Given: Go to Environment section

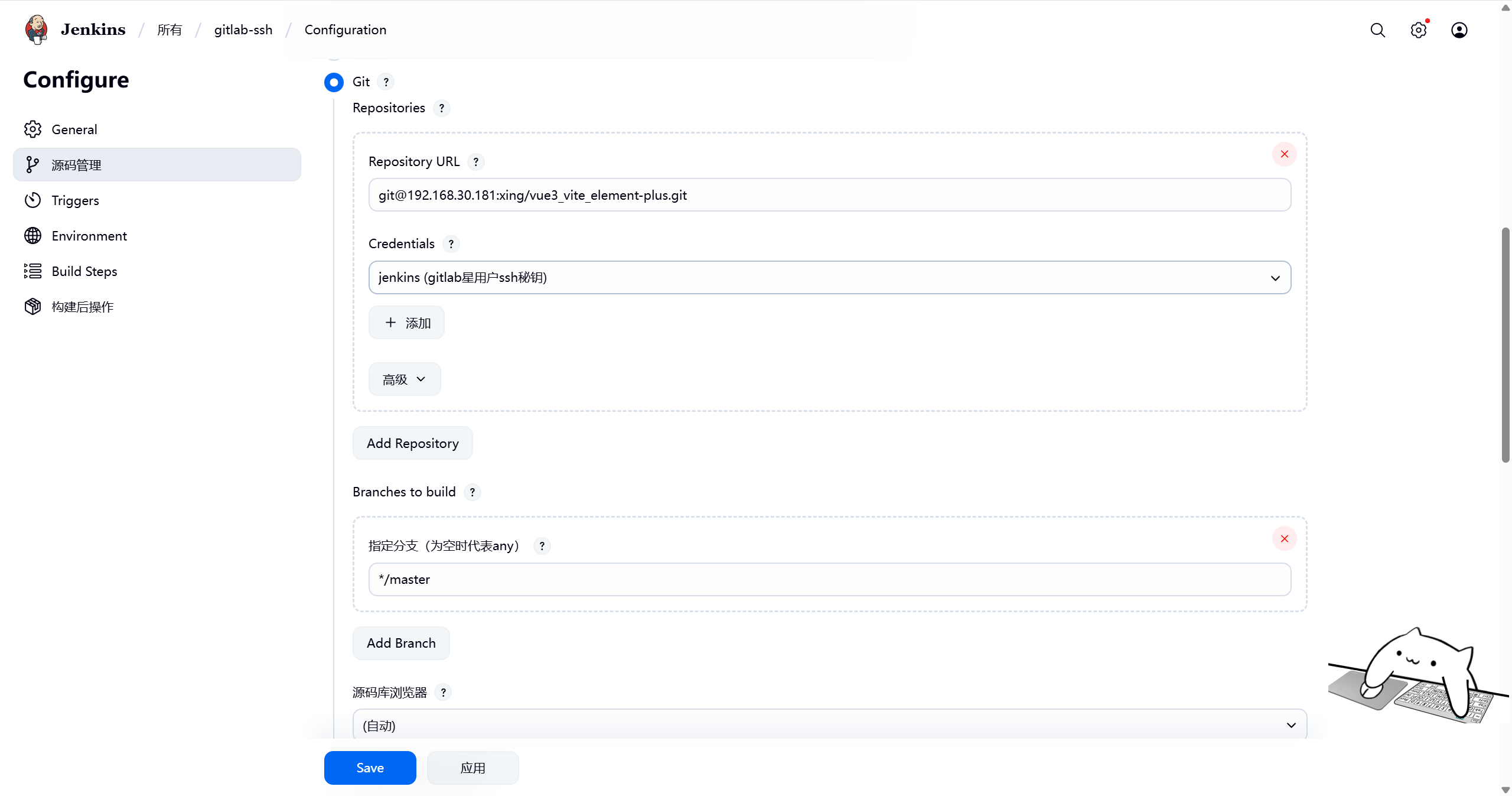Looking at the screenshot, I should coord(157,236).
